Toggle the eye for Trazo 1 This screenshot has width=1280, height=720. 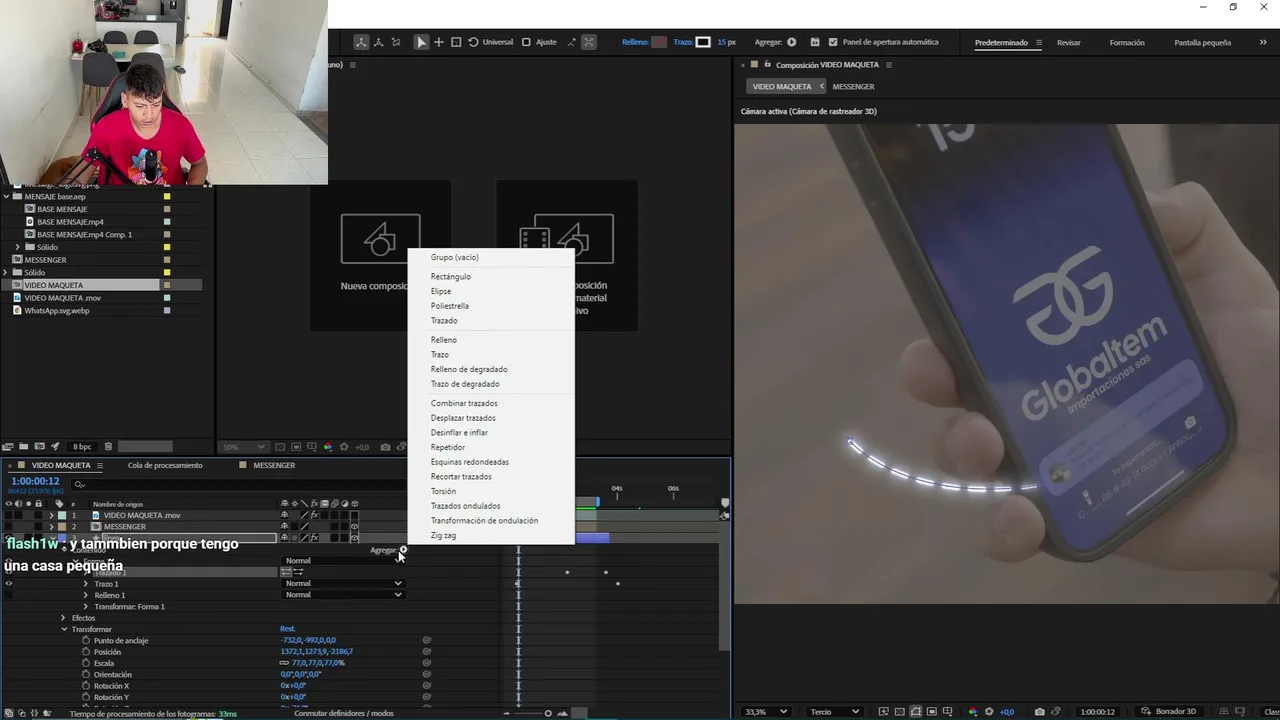pos(8,583)
